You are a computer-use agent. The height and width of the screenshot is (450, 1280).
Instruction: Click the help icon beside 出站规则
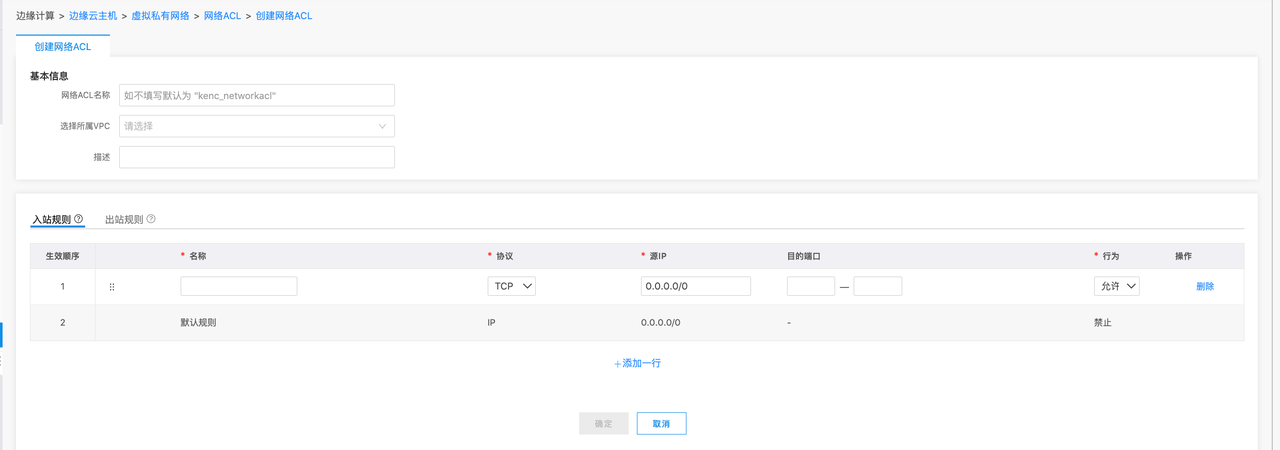[151, 219]
